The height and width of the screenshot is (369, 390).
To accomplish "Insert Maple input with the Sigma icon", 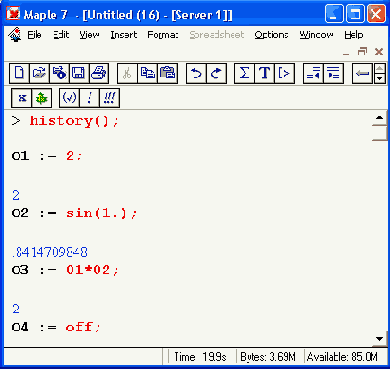I will (x=244, y=73).
